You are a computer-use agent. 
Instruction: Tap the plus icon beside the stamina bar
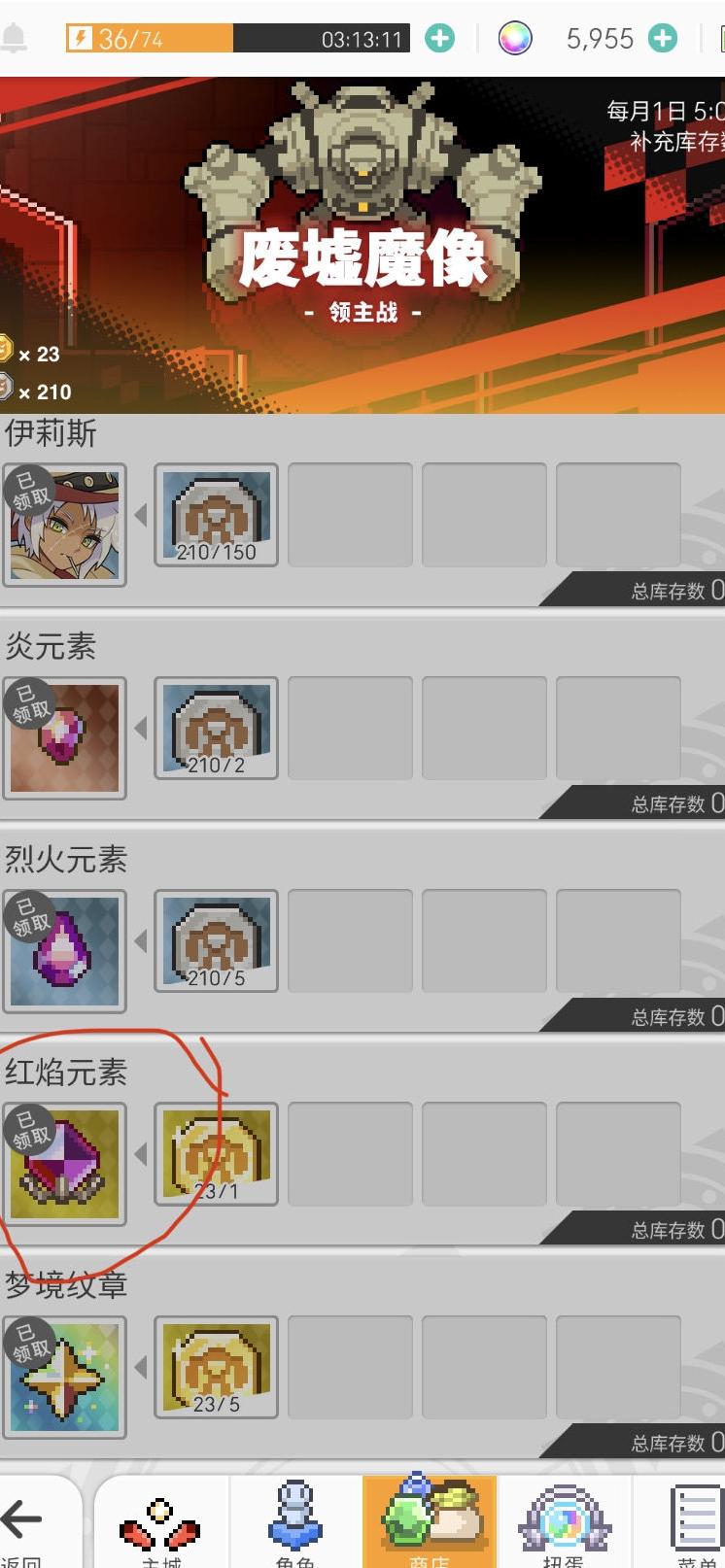(x=439, y=39)
